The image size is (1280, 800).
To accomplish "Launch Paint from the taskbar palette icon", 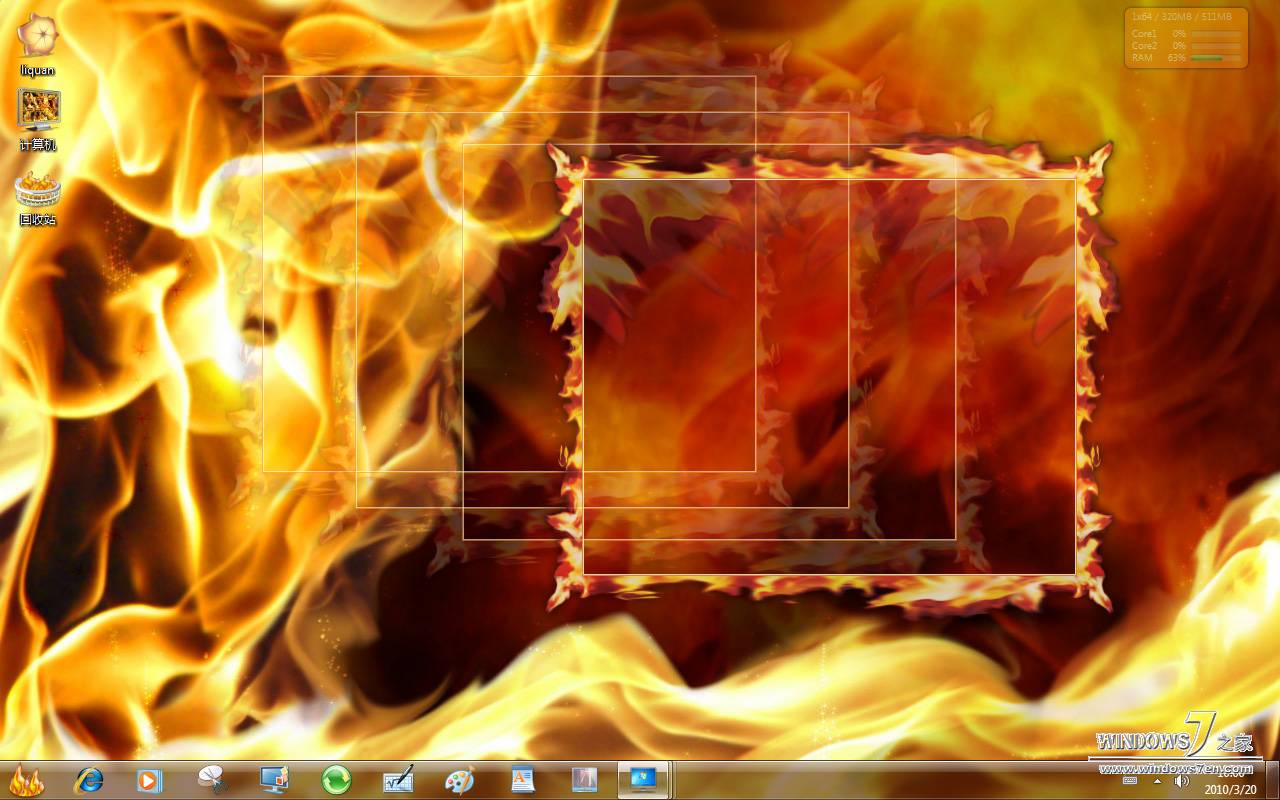I will [459, 780].
